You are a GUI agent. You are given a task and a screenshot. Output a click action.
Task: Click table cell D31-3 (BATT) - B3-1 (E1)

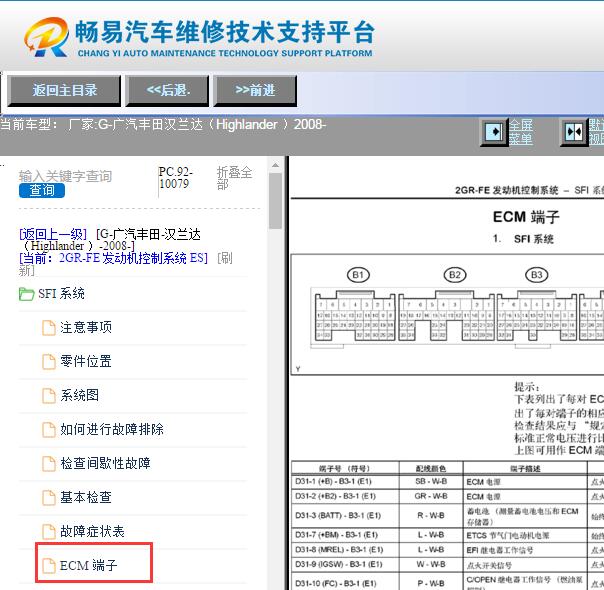point(346,515)
